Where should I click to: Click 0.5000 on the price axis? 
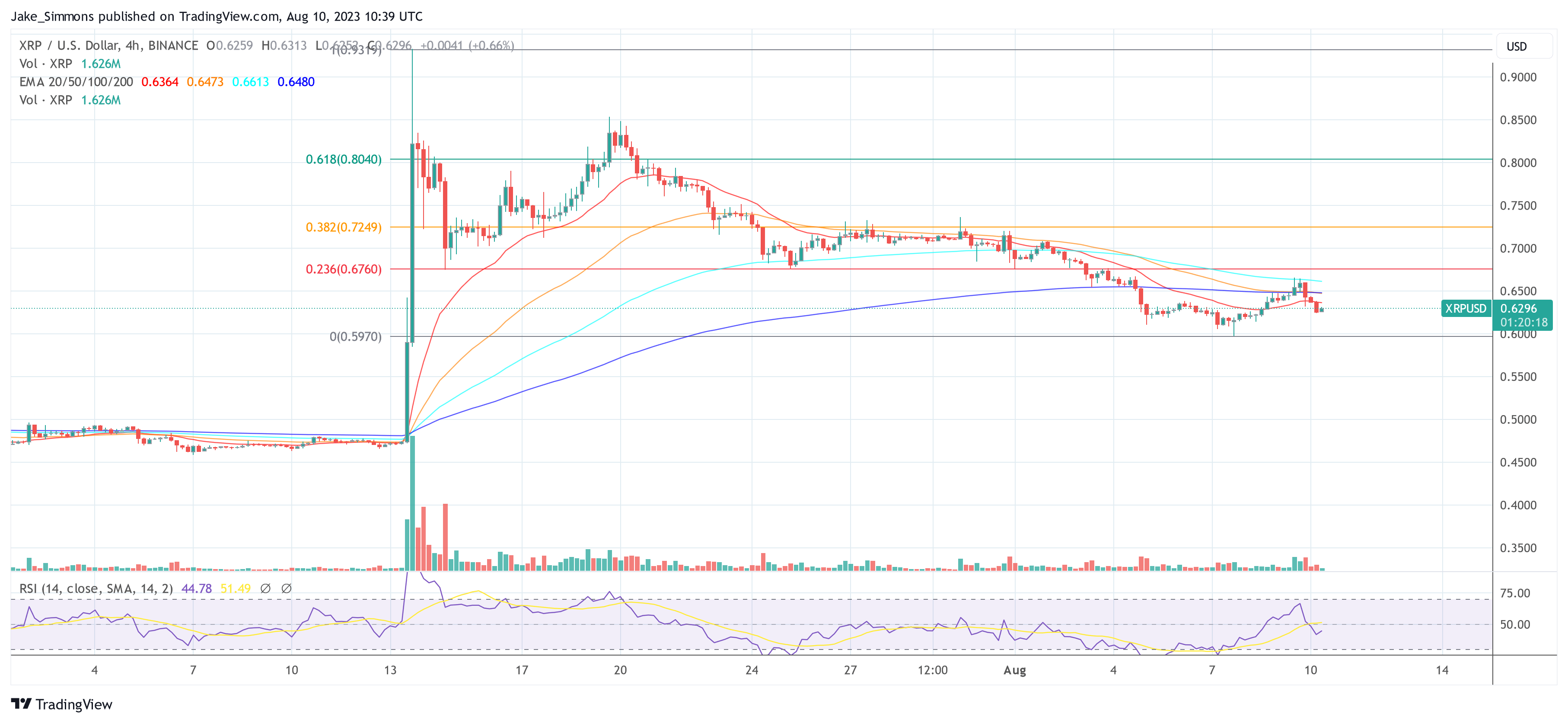coord(1518,419)
